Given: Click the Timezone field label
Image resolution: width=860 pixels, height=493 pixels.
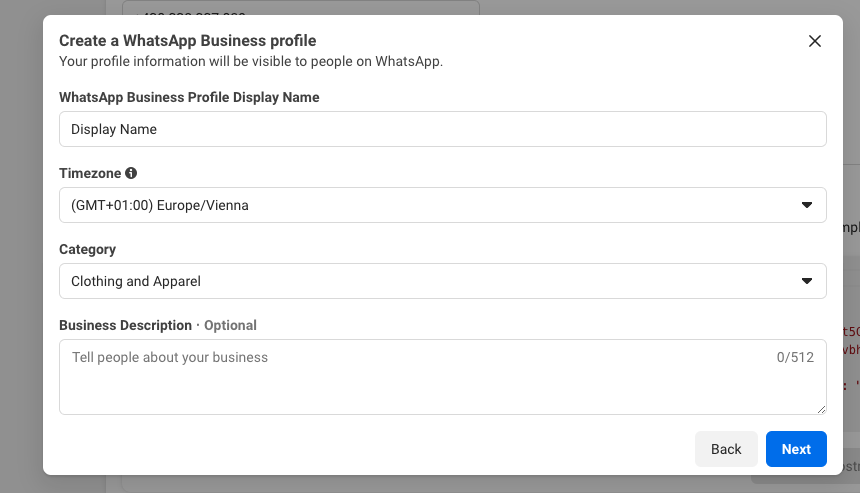Looking at the screenshot, I should (x=90, y=173).
